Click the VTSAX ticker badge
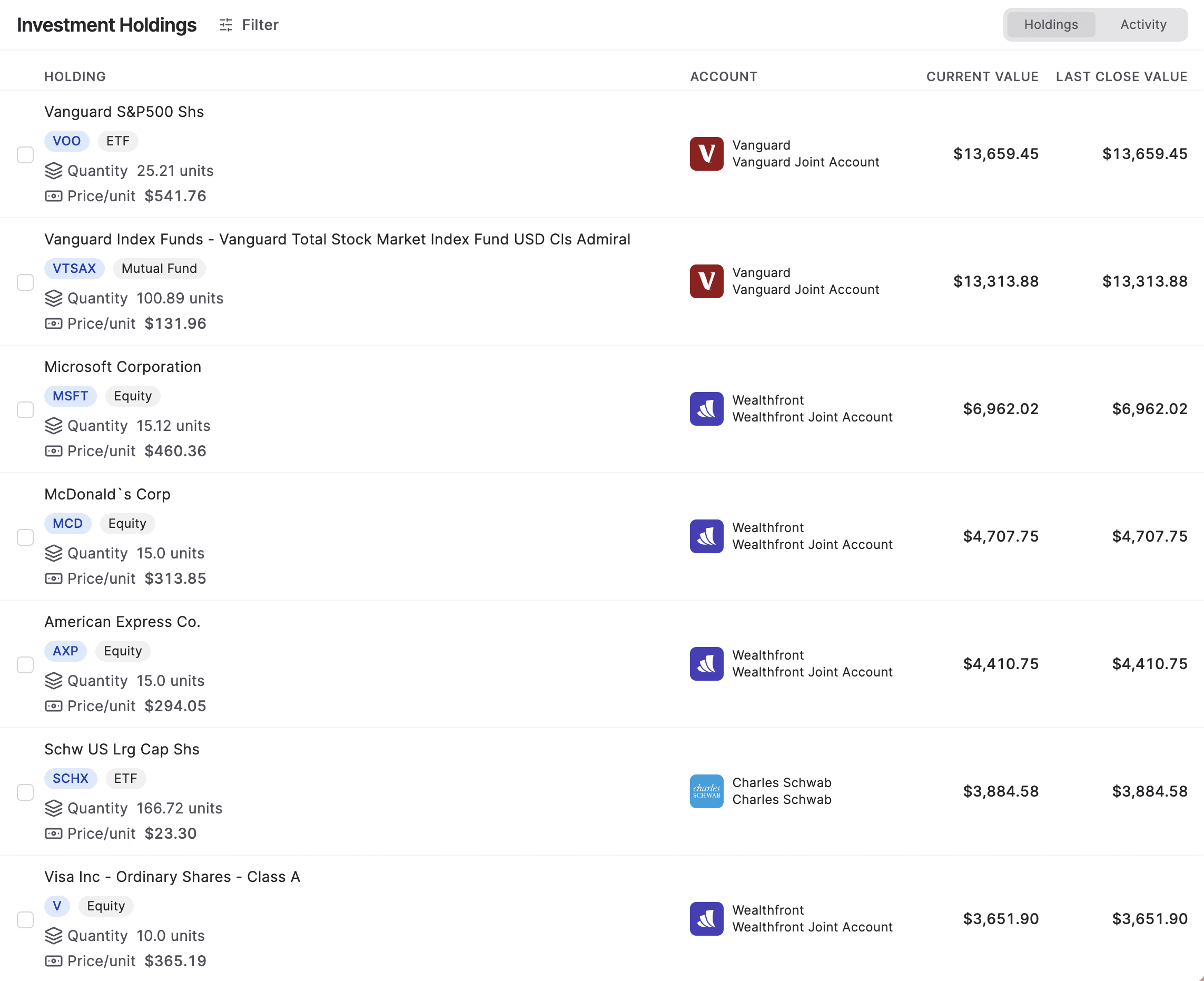Image resolution: width=1204 pixels, height=981 pixels. pos(75,268)
